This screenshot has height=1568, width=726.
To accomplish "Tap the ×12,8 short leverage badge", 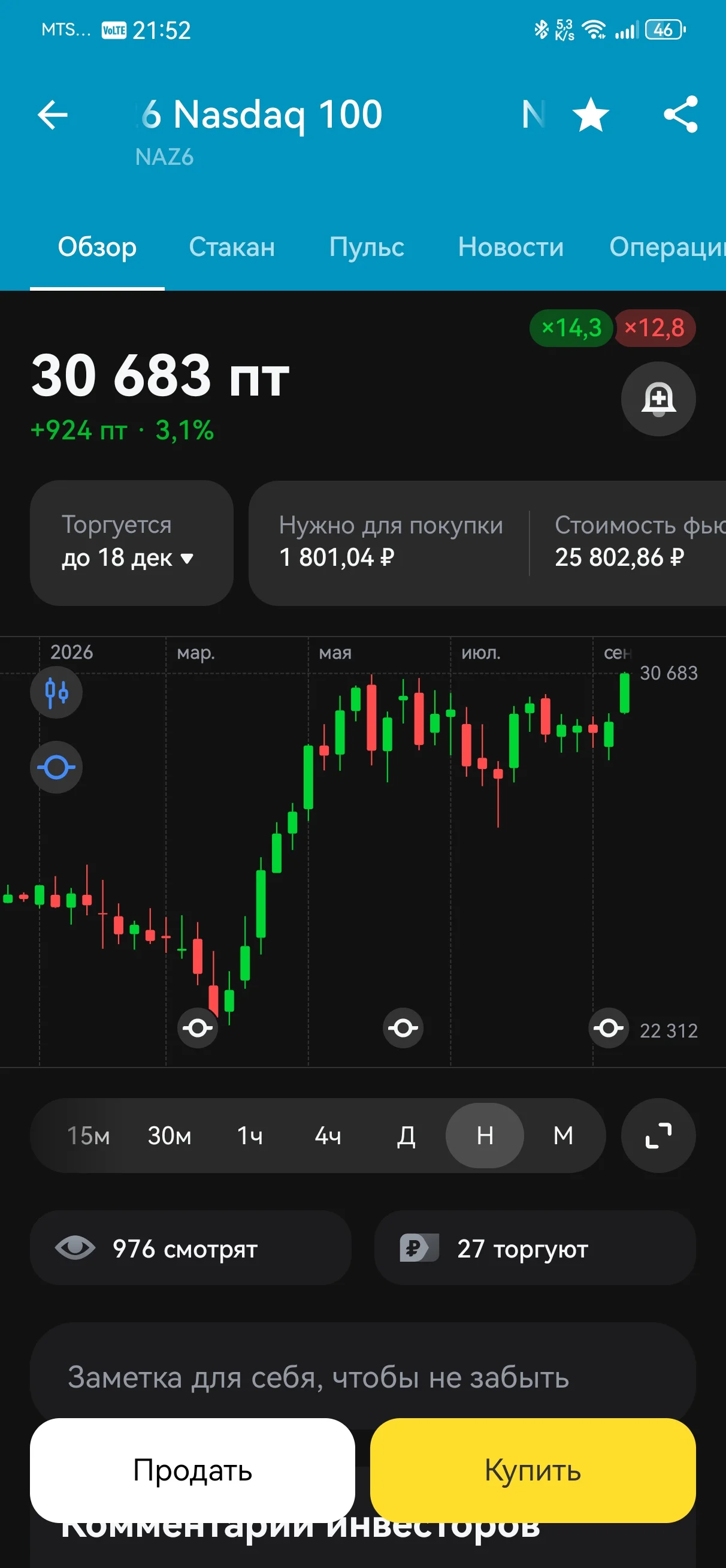I will [x=655, y=328].
